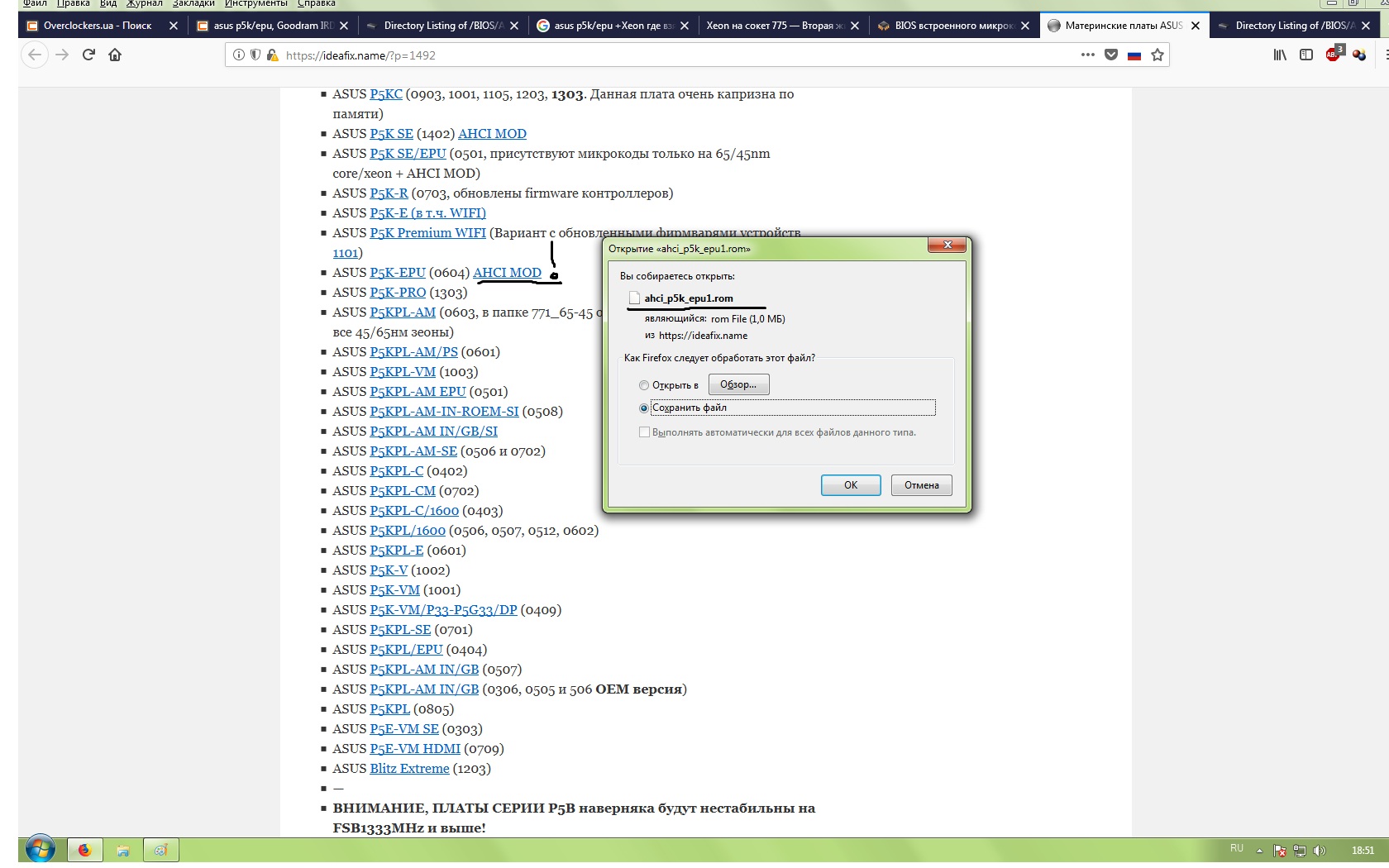Open tracking protection shield panel

(x=255, y=55)
